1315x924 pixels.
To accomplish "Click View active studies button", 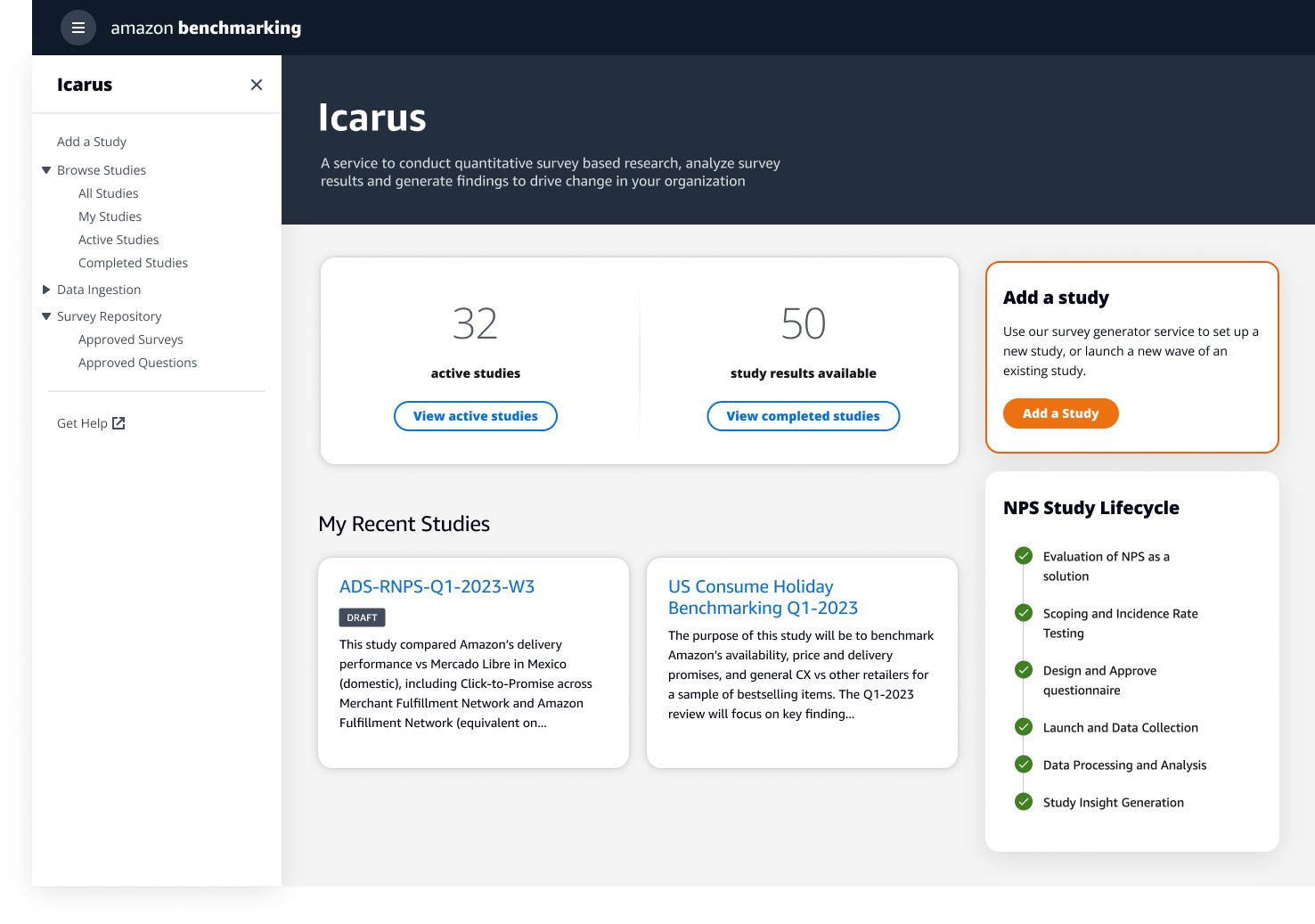I will [x=476, y=416].
